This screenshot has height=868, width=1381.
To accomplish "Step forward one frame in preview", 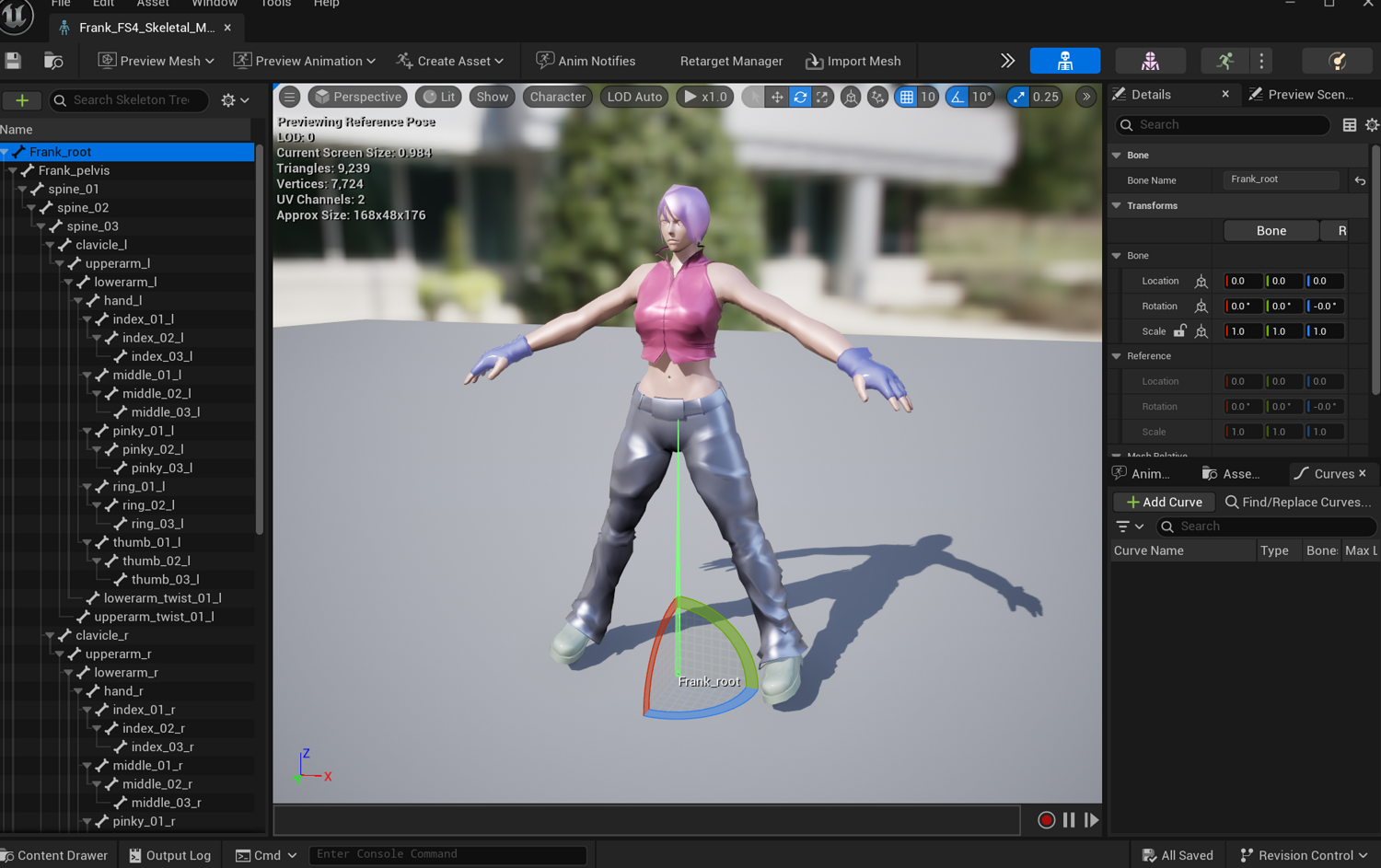I will [x=1092, y=820].
